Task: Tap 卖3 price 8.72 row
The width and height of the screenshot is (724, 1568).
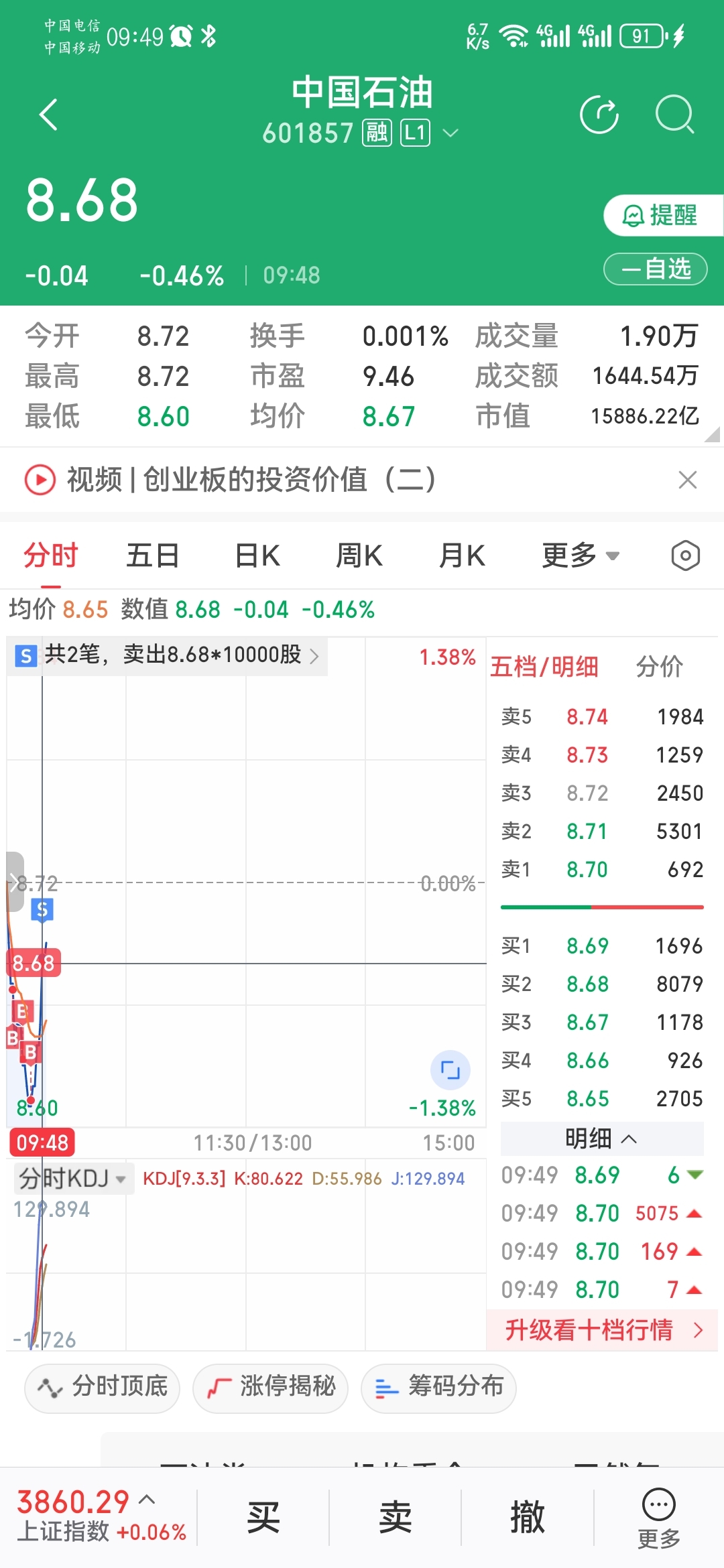Action: coord(602,793)
